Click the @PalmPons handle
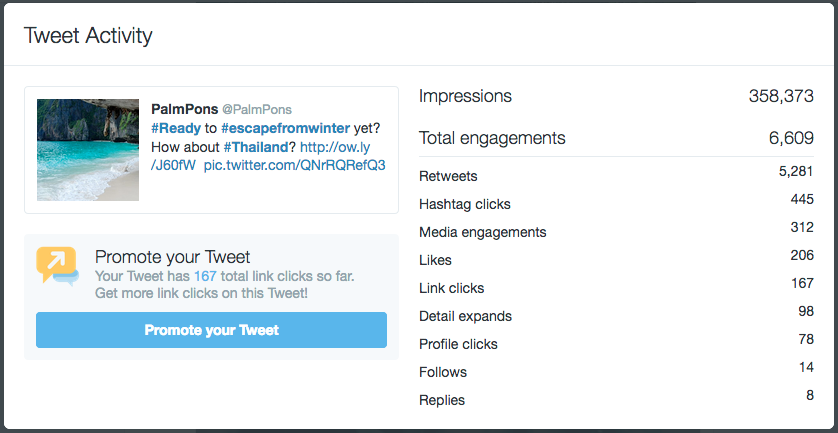 click(x=257, y=110)
